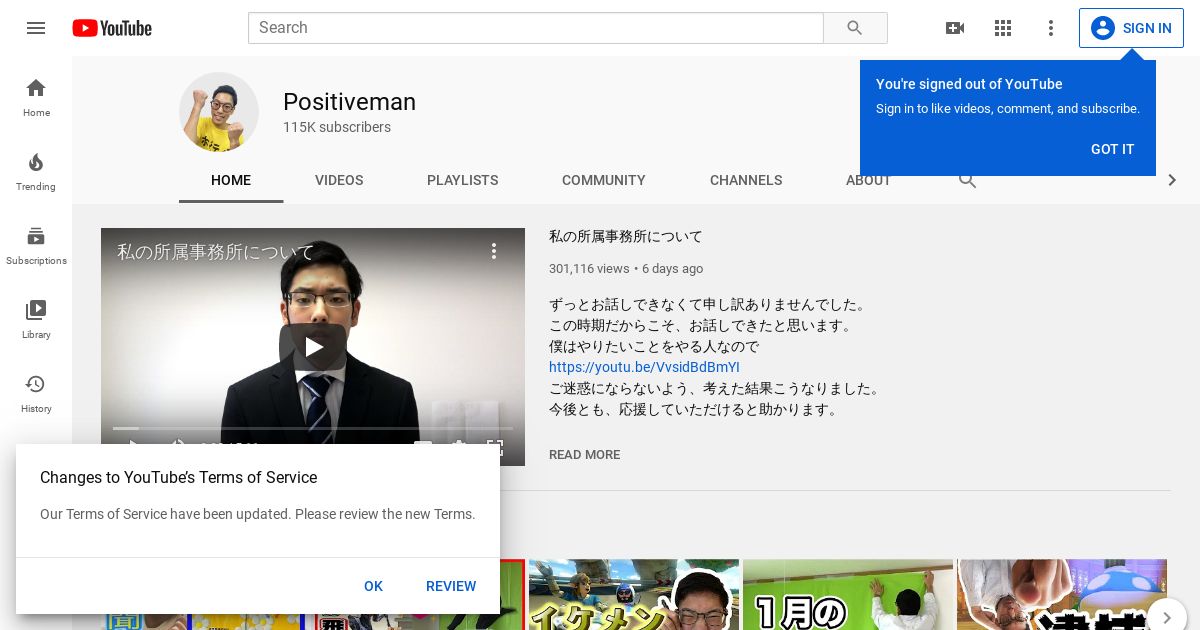Open the YouTube apps grid
Screen dimensions: 1200x630
1003,28
